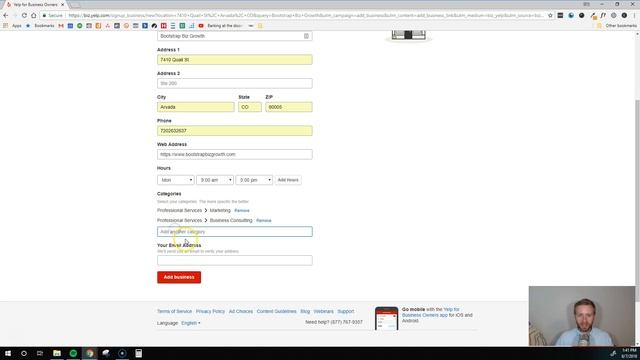The image size is (640, 360).
Task: Click the Phone number field
Action: click(x=235, y=131)
